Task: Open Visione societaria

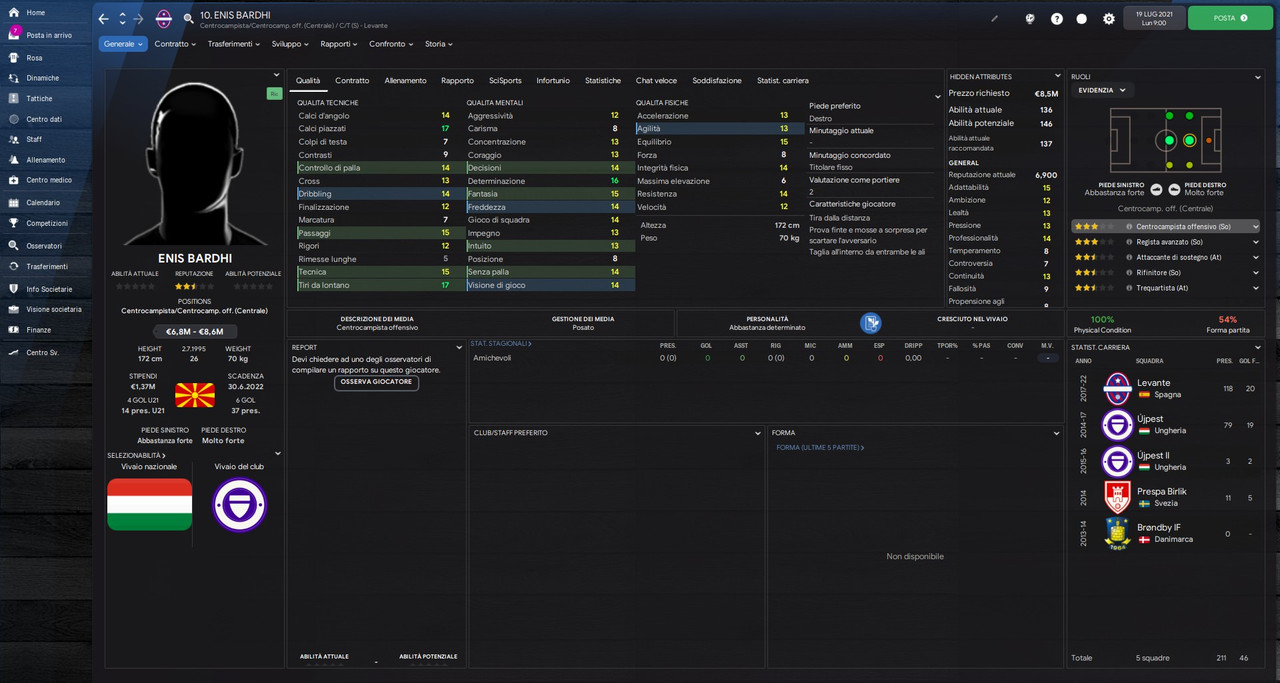Action: tap(53, 309)
